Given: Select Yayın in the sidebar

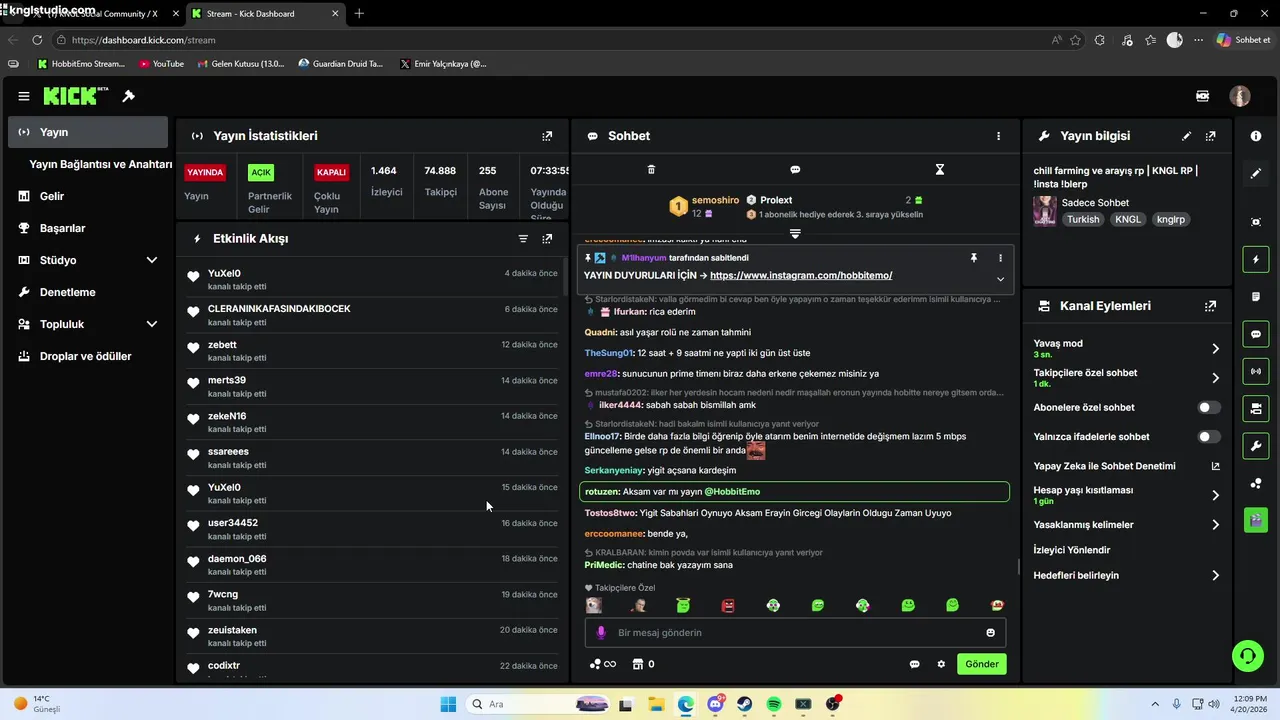Looking at the screenshot, I should pos(88,132).
